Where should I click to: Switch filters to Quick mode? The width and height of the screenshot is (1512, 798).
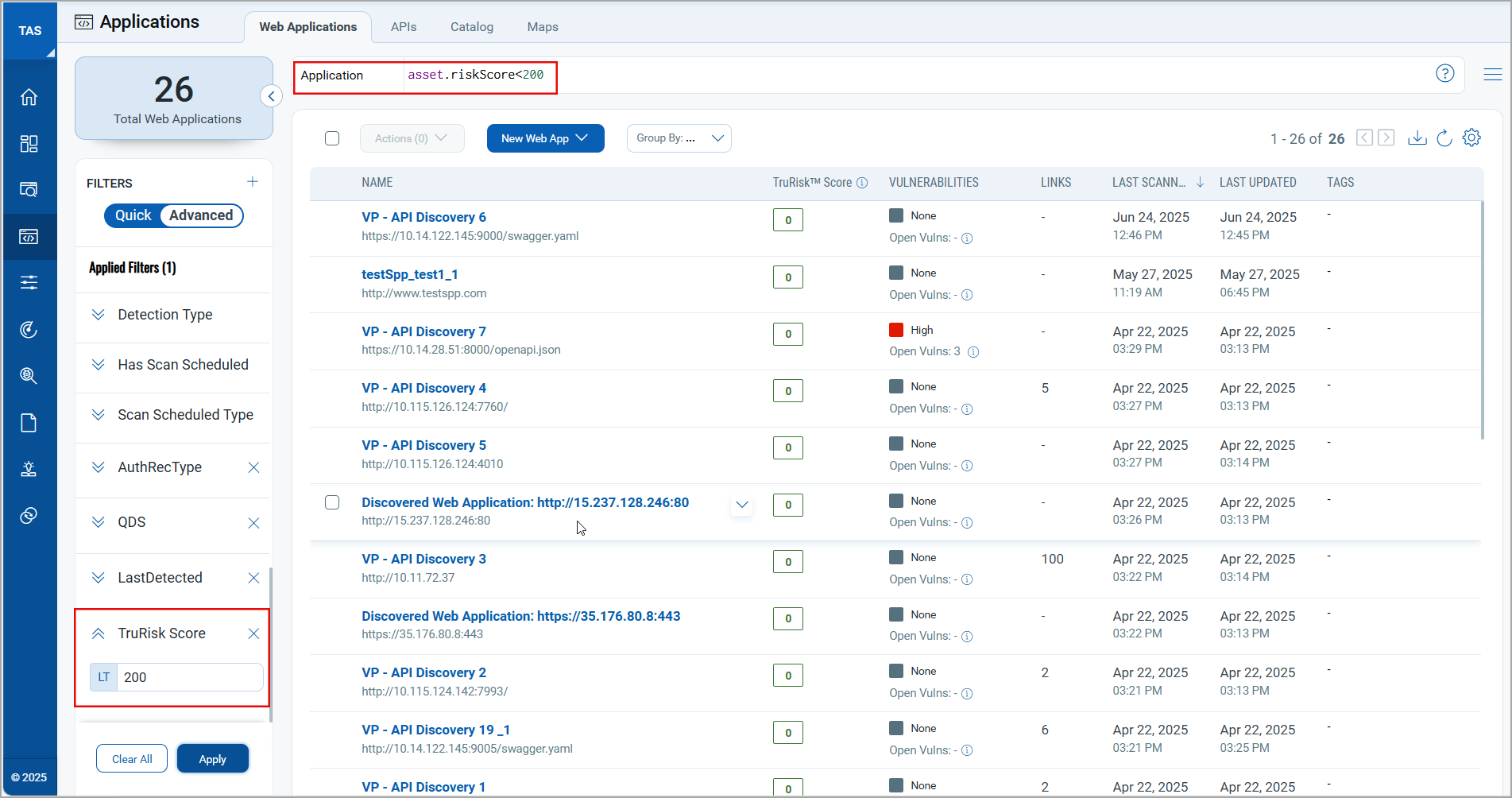coord(133,215)
